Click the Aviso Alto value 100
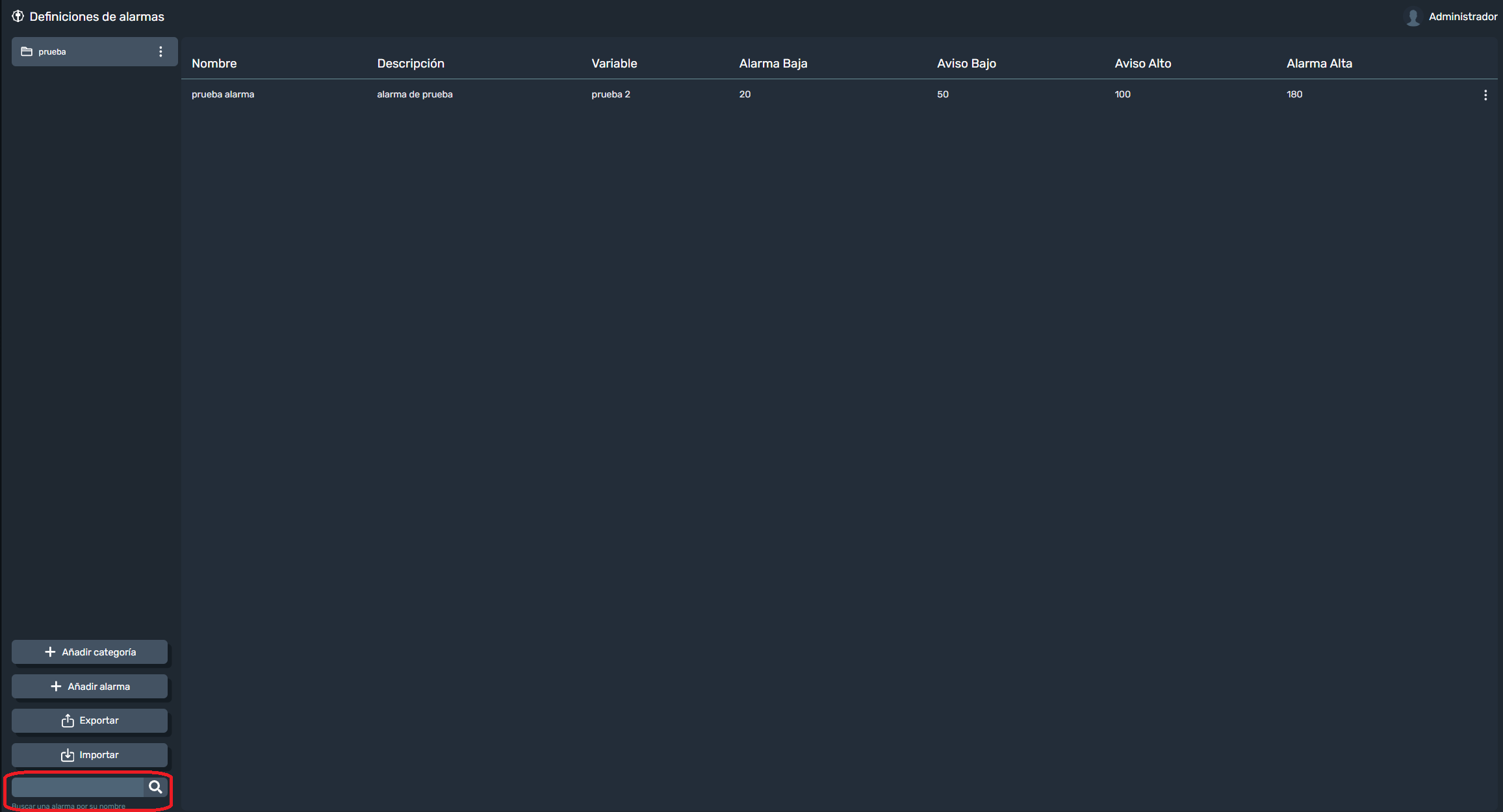 click(1122, 94)
